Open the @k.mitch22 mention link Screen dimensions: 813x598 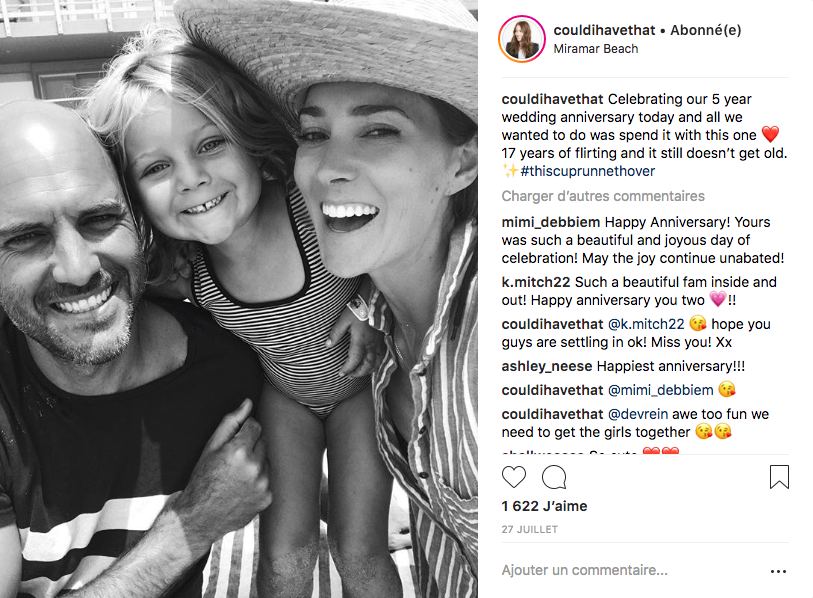point(646,324)
